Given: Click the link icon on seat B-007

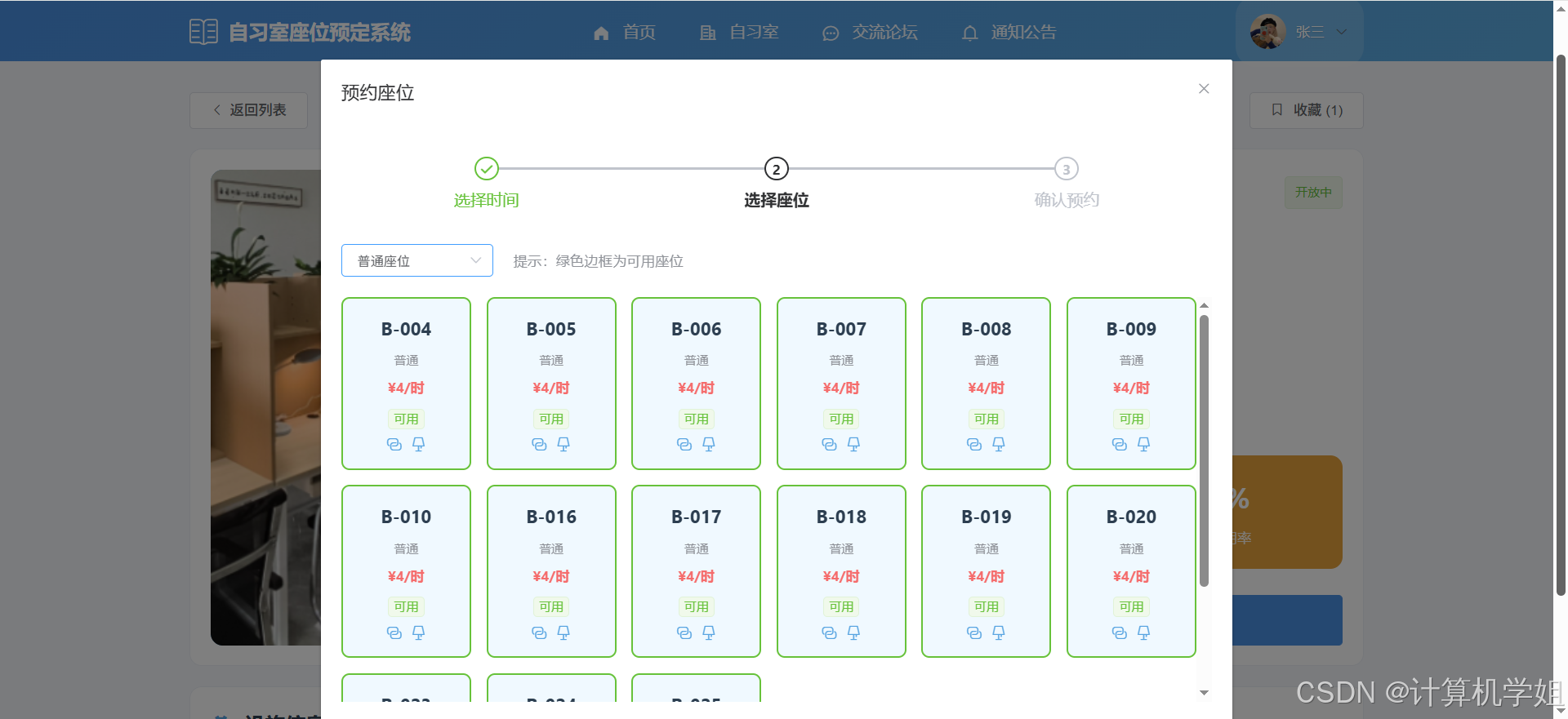Looking at the screenshot, I should point(829,445).
